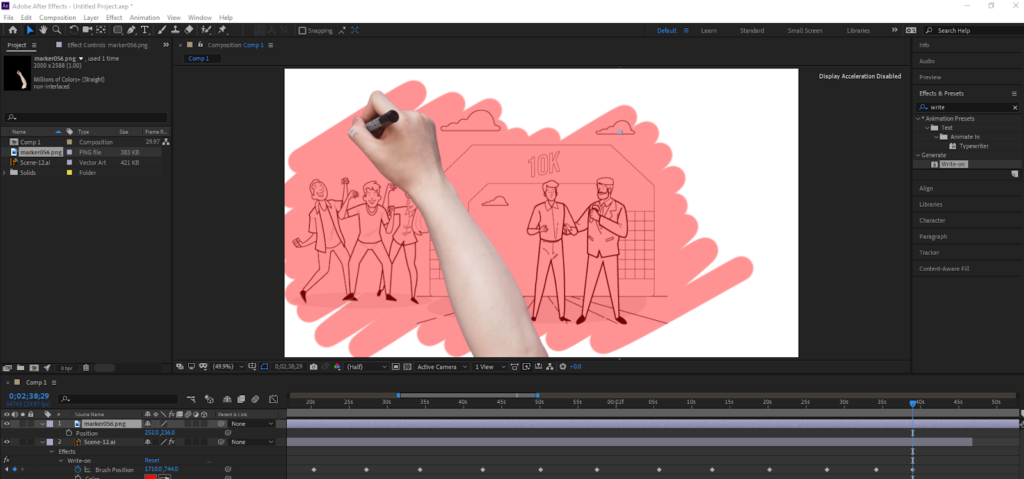Click the snapshot camera icon in viewer

pyautogui.click(x=314, y=367)
